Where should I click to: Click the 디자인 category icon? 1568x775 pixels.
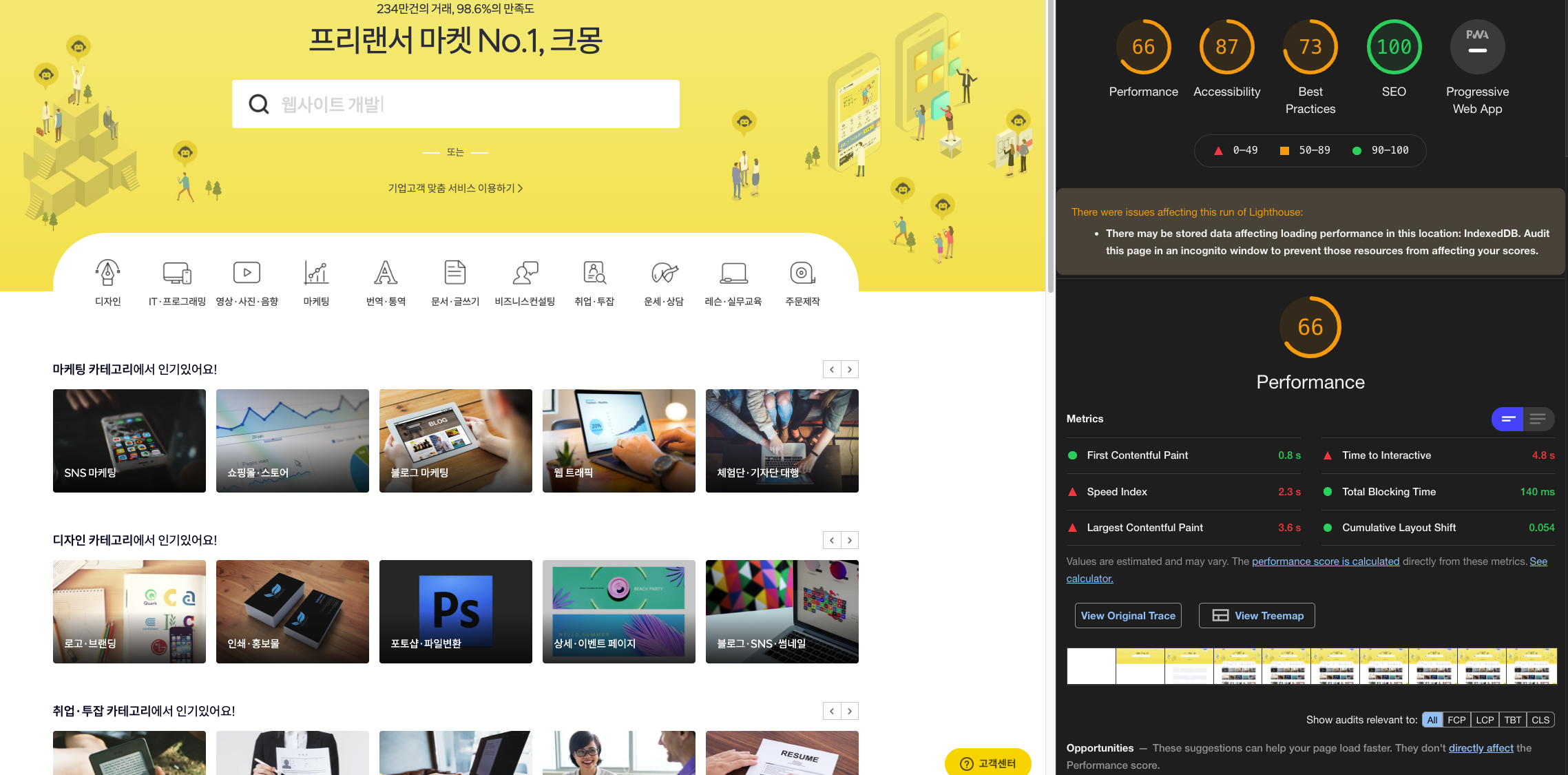coord(107,273)
